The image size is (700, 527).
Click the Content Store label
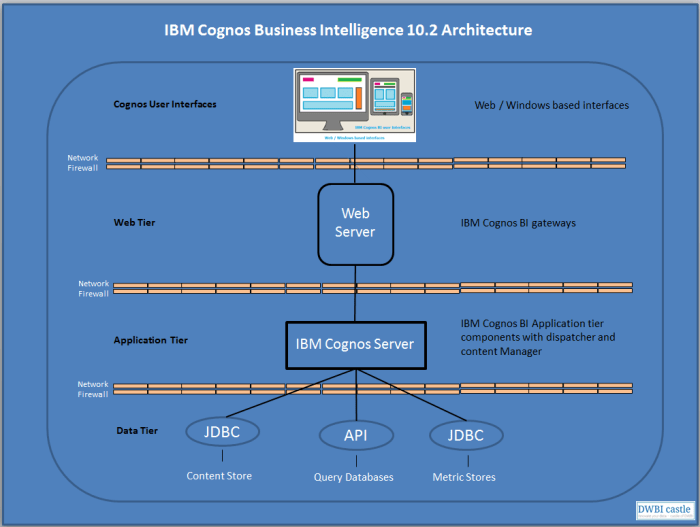click(x=219, y=476)
